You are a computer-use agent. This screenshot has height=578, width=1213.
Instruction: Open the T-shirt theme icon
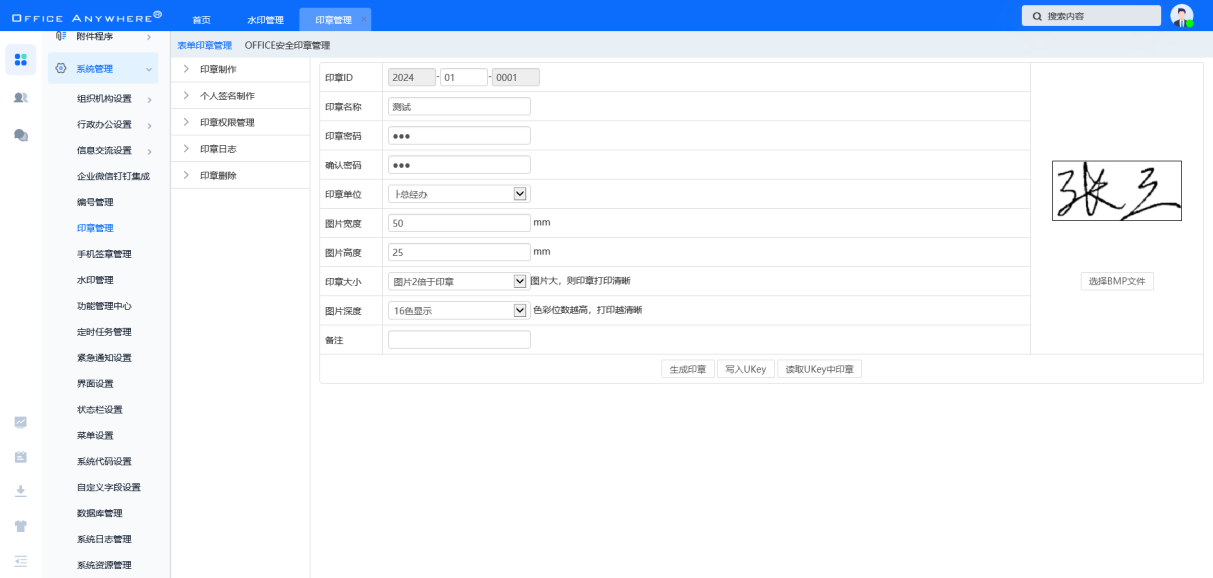(x=20, y=526)
